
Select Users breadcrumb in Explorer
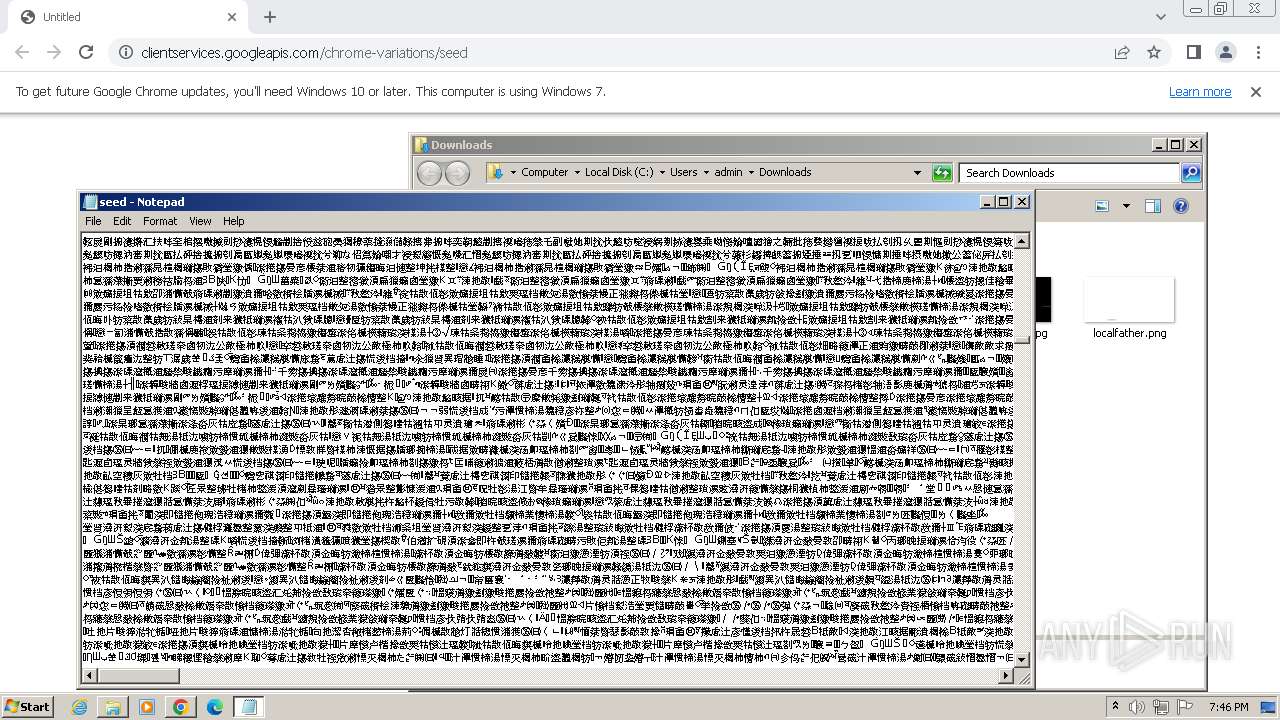[684, 172]
